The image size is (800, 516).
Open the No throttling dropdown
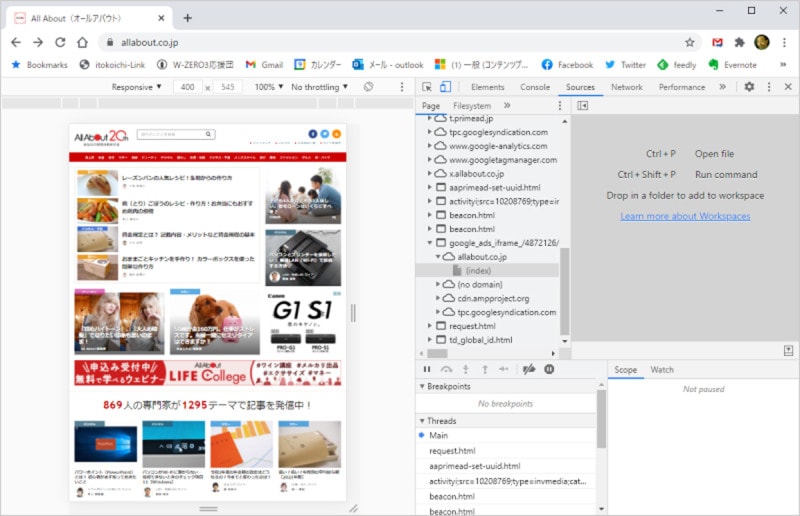click(319, 87)
